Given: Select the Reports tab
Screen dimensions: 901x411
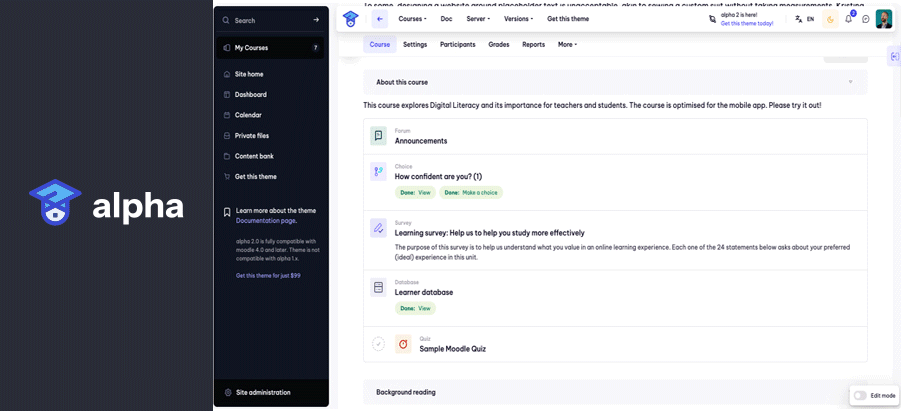Looking at the screenshot, I should click(533, 44).
